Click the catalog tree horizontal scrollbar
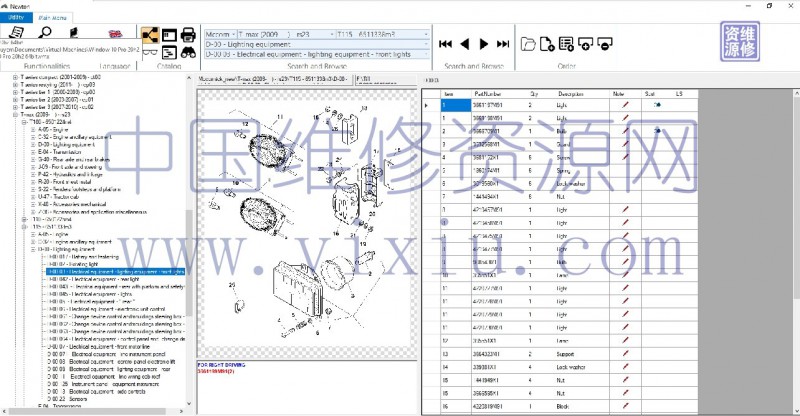 pyautogui.click(x=87, y=411)
